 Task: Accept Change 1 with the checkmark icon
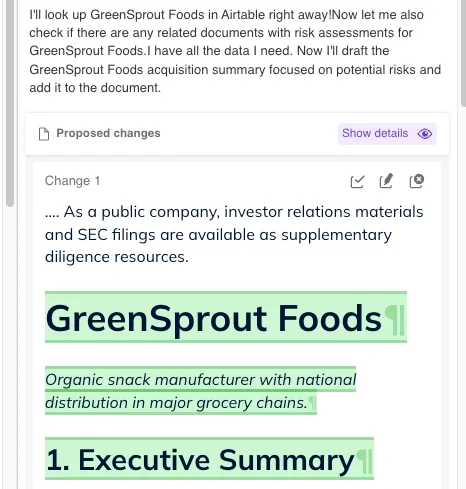click(357, 181)
